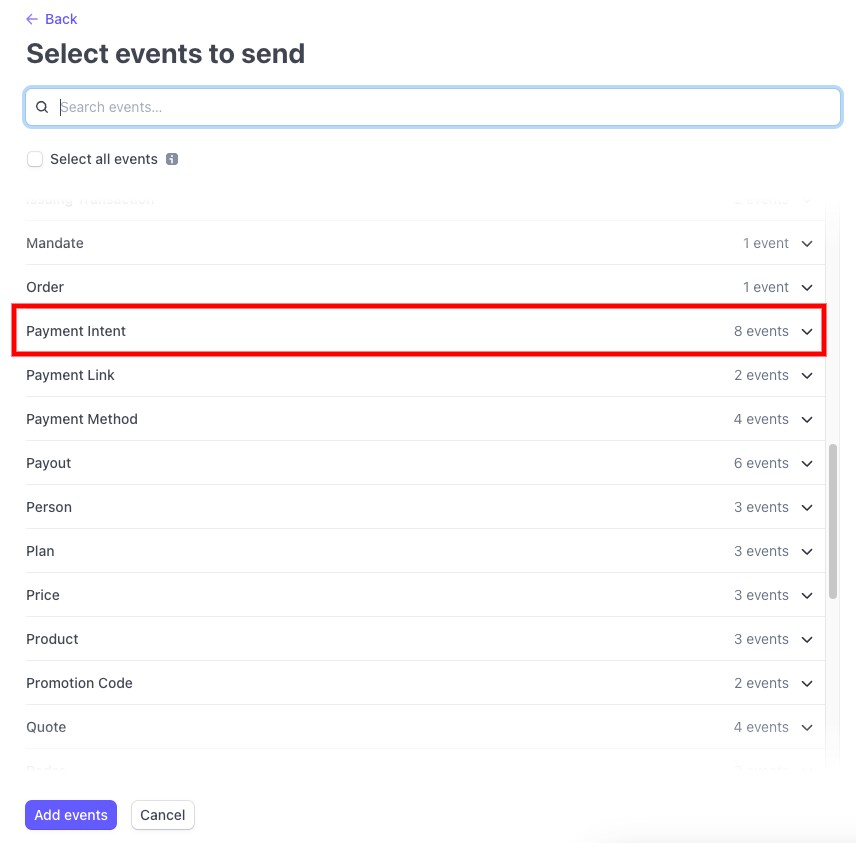
Task: Expand the Payment Link chevron
Action: coord(807,376)
